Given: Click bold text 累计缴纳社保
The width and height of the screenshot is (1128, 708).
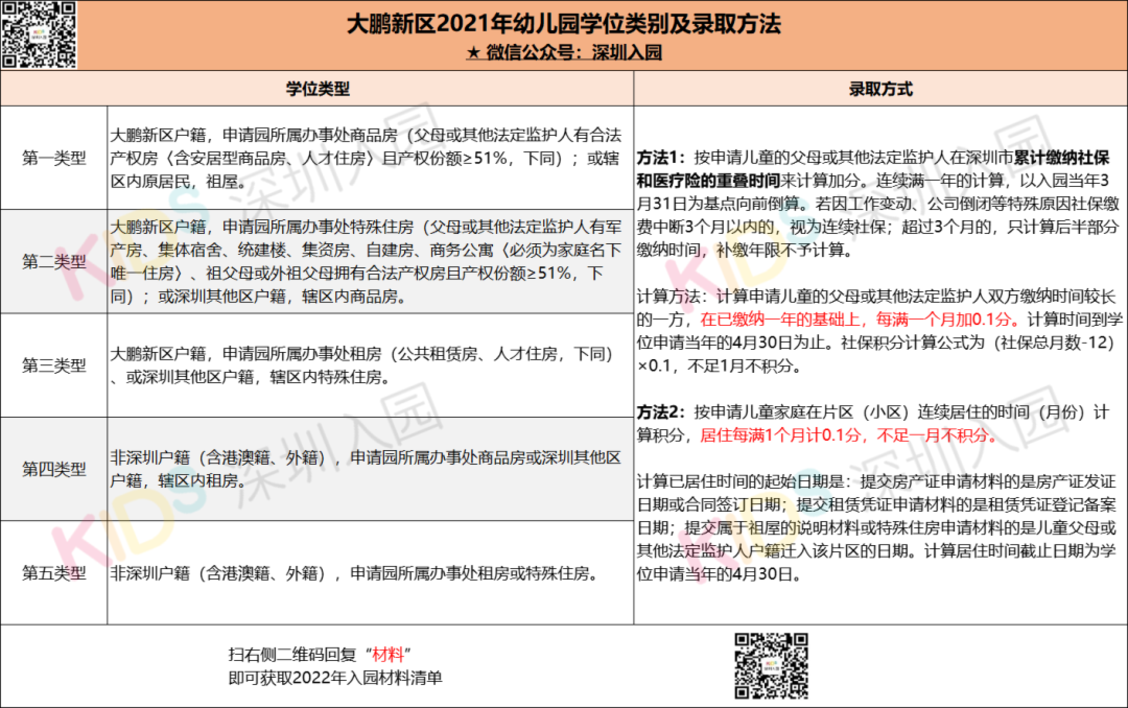Looking at the screenshot, I should point(1061,157).
